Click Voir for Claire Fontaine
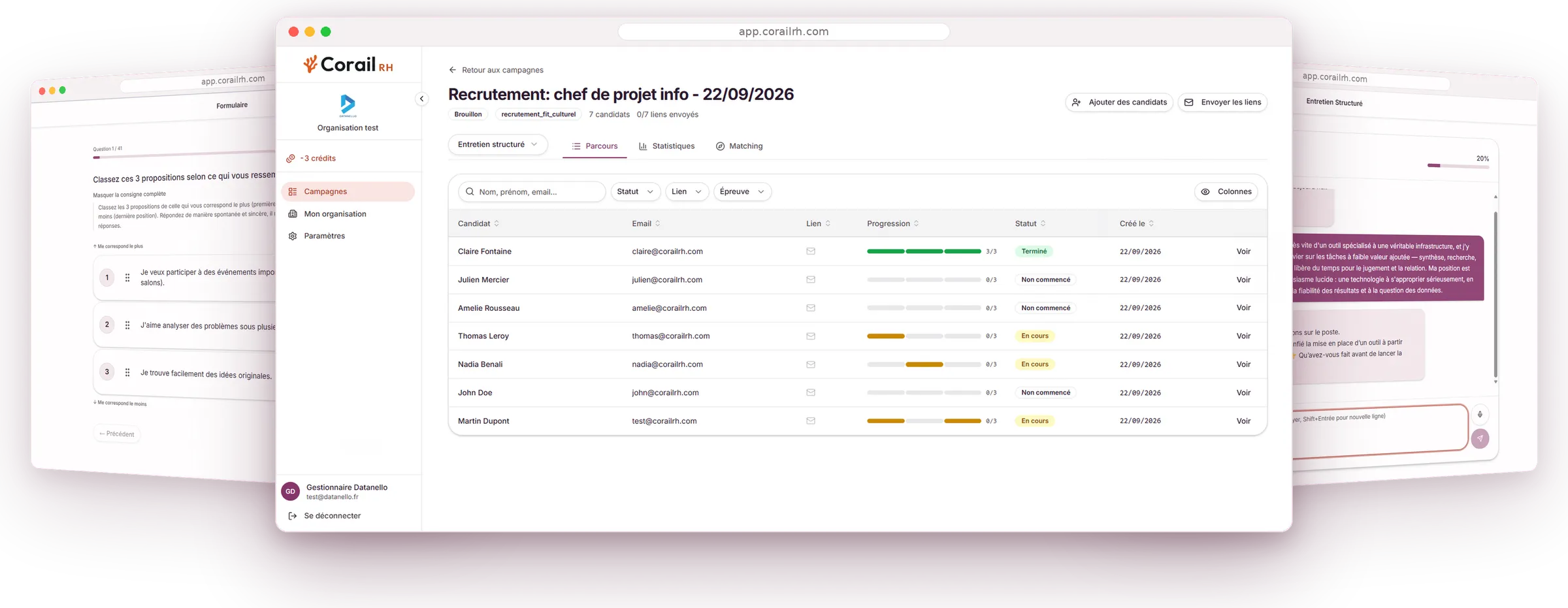Image resolution: width=1568 pixels, height=608 pixels. [x=1243, y=251]
